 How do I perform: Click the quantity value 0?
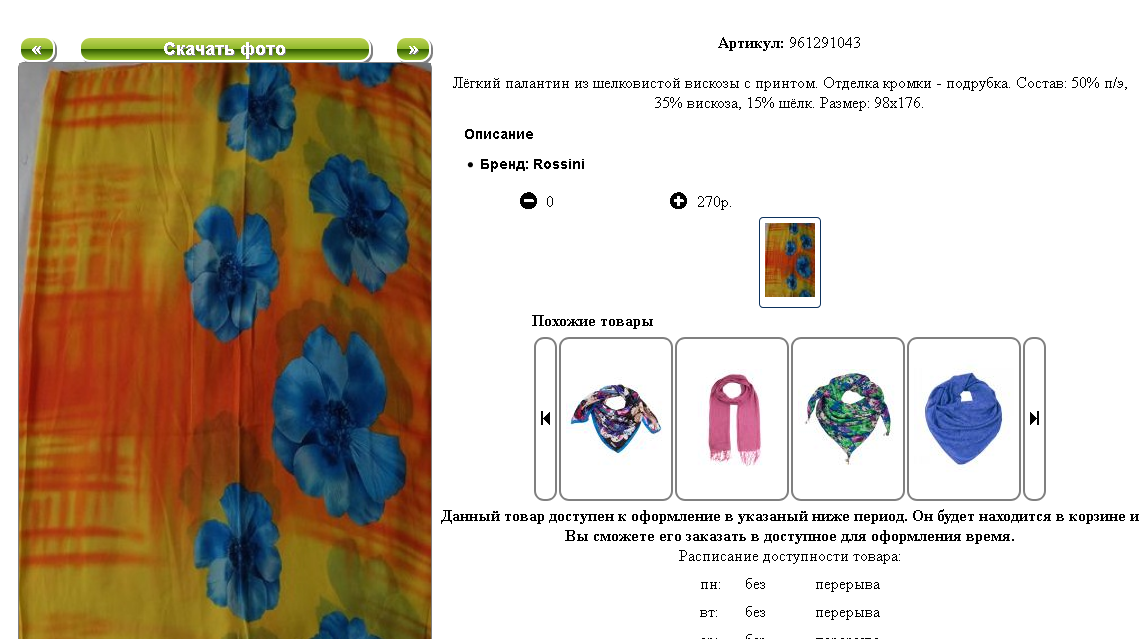click(550, 202)
